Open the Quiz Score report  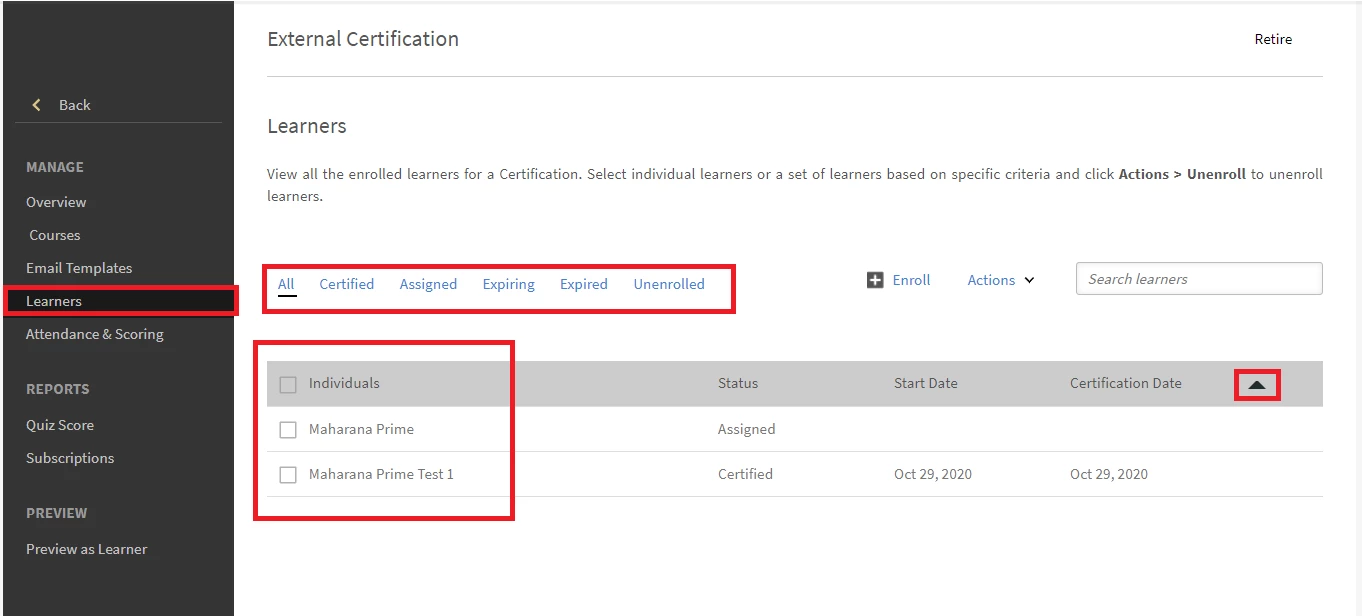(60, 425)
